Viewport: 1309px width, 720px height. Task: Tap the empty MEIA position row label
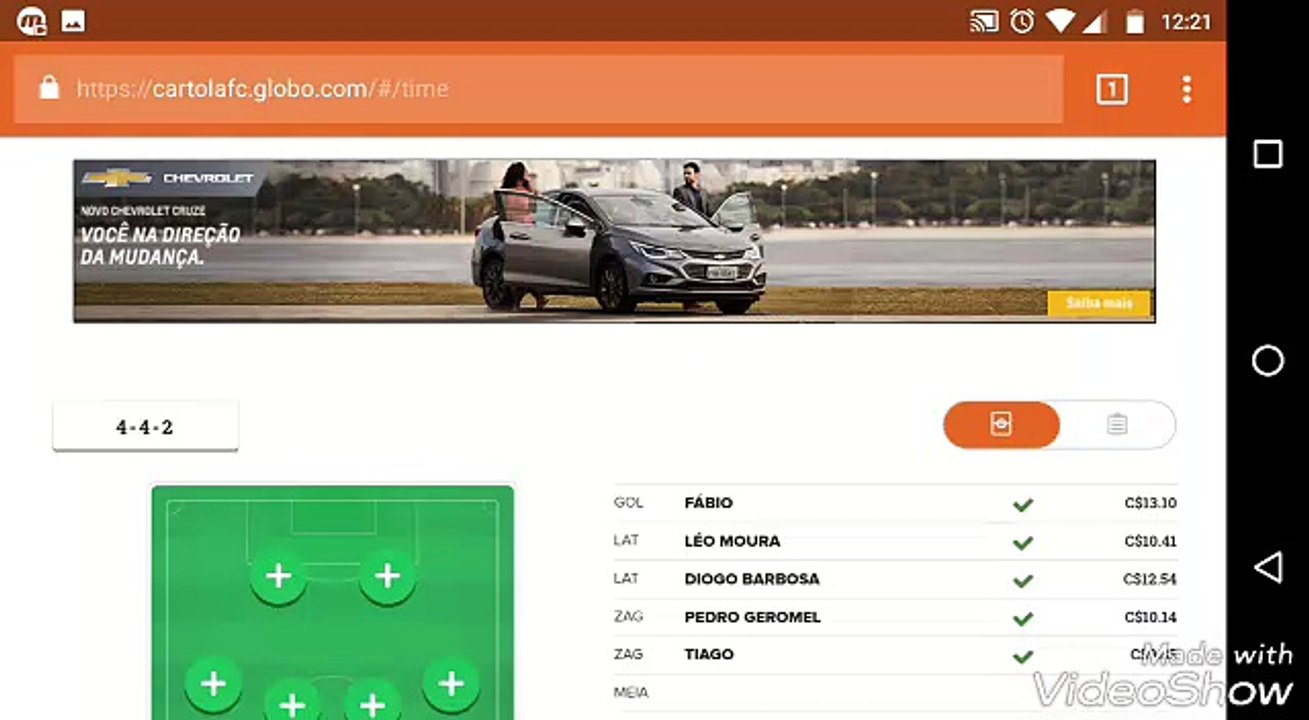[x=631, y=692]
